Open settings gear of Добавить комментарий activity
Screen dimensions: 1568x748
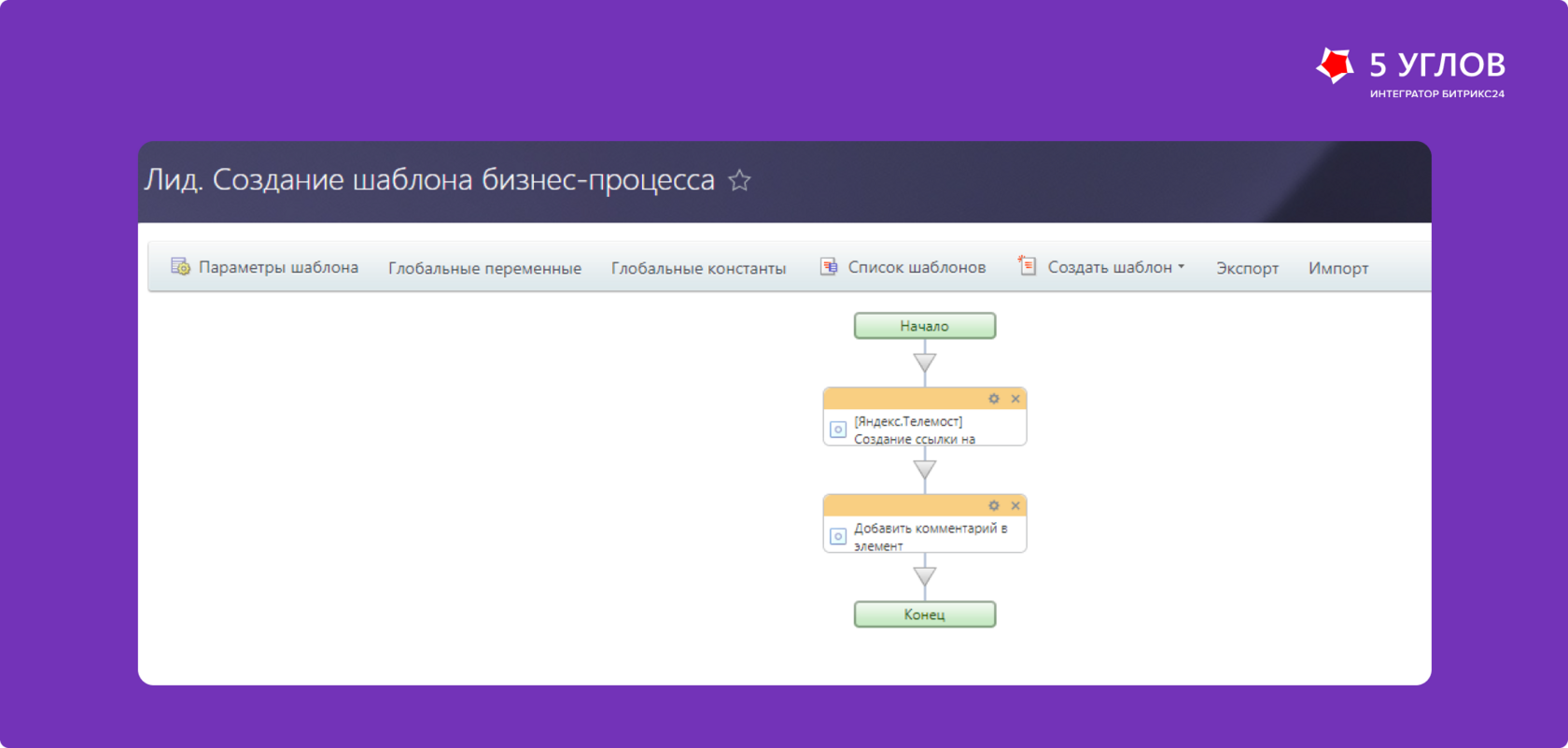994,505
